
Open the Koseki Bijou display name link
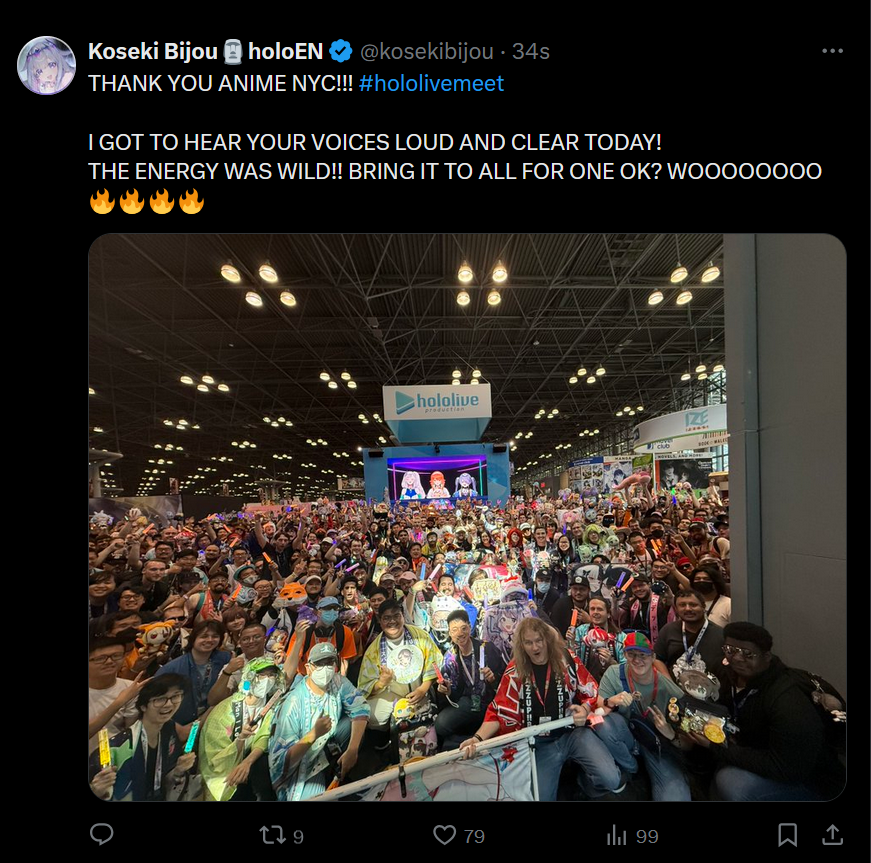pyautogui.click(x=153, y=52)
